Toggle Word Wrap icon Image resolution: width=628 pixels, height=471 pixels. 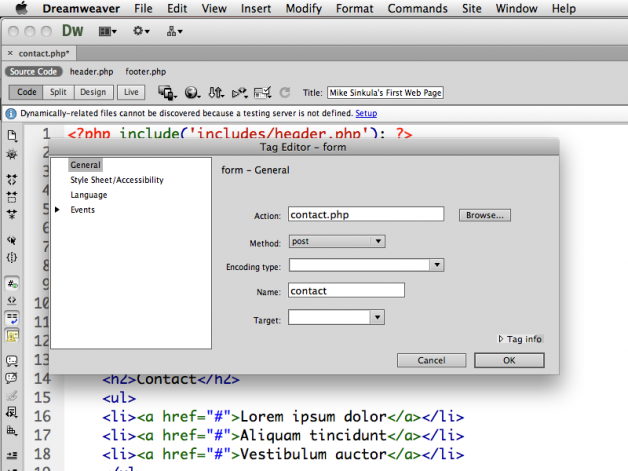(12, 318)
